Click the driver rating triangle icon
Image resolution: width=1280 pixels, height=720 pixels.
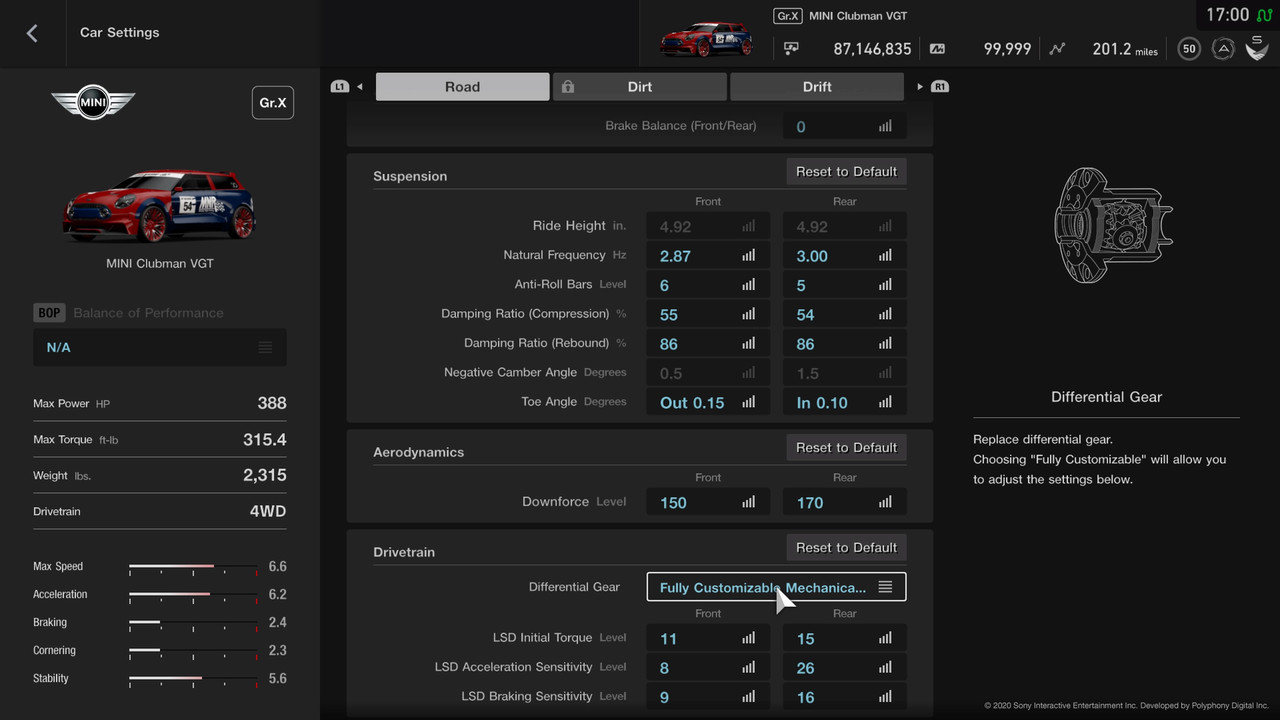pos(1222,48)
